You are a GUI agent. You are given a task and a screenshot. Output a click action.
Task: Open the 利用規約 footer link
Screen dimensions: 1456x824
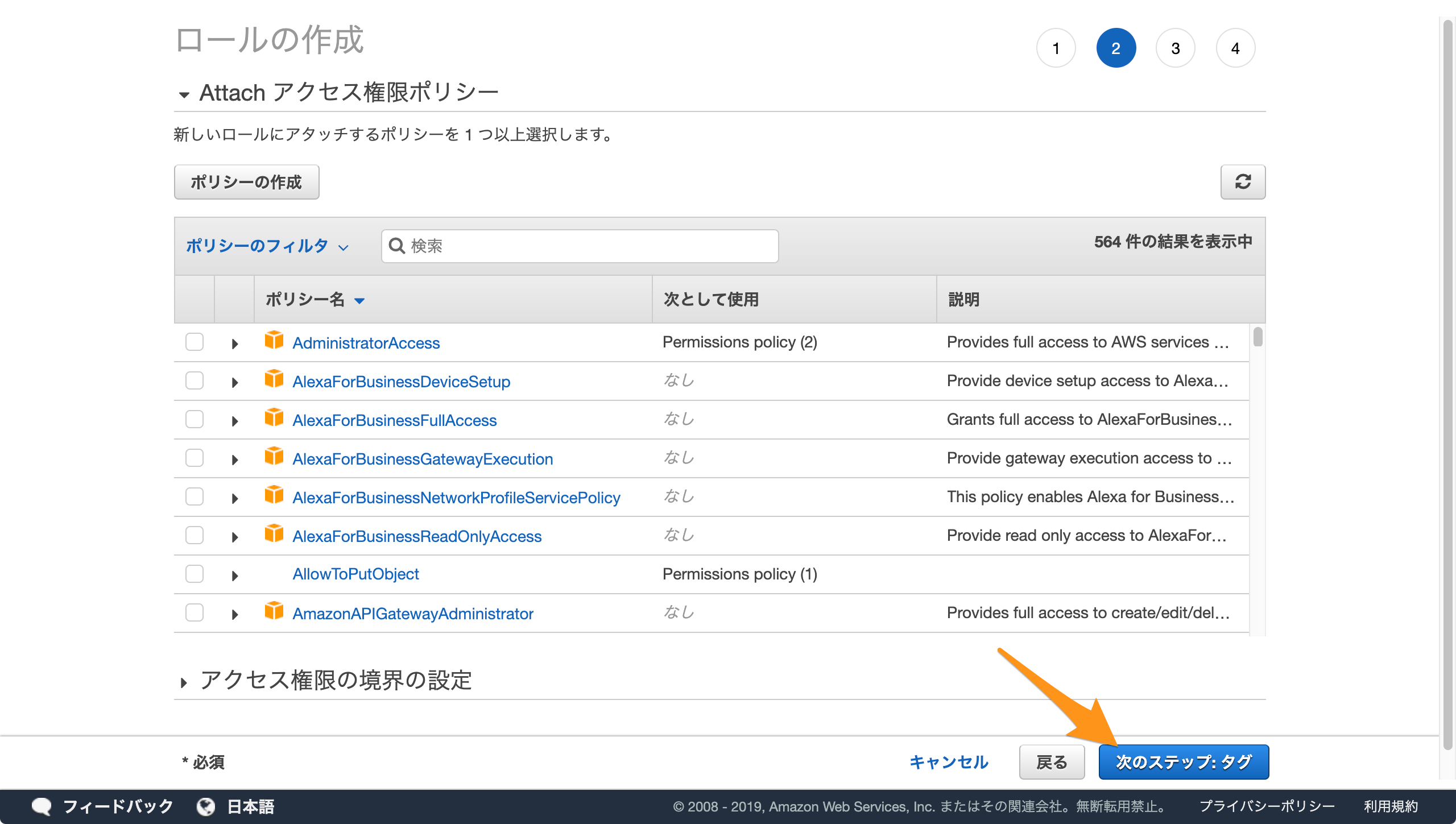click(1391, 806)
